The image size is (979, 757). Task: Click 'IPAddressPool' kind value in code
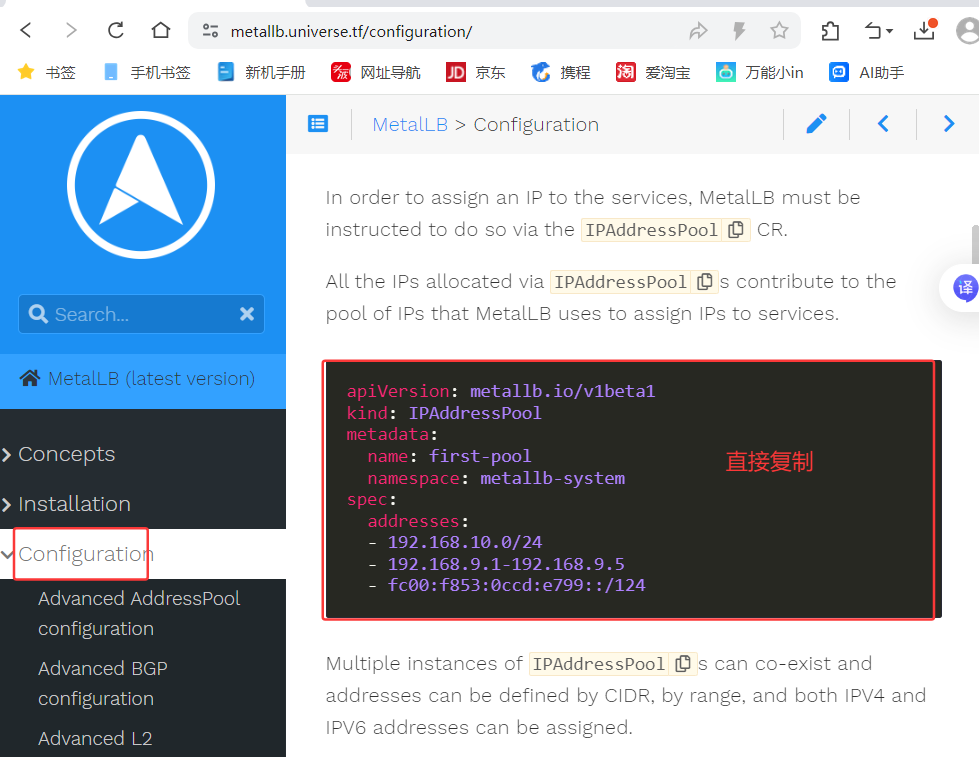[x=475, y=413]
